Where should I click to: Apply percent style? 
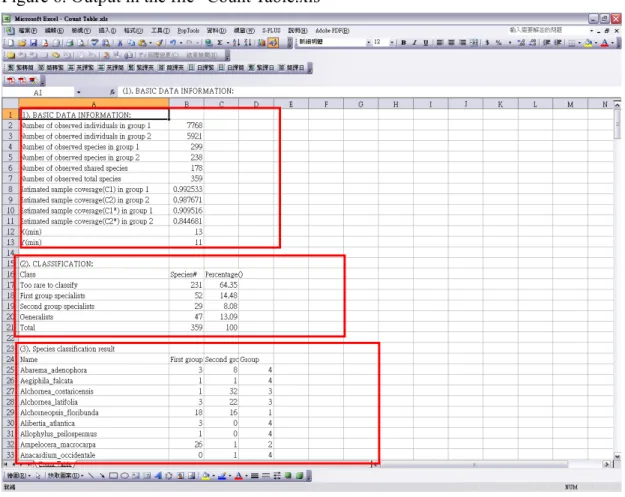499,43
